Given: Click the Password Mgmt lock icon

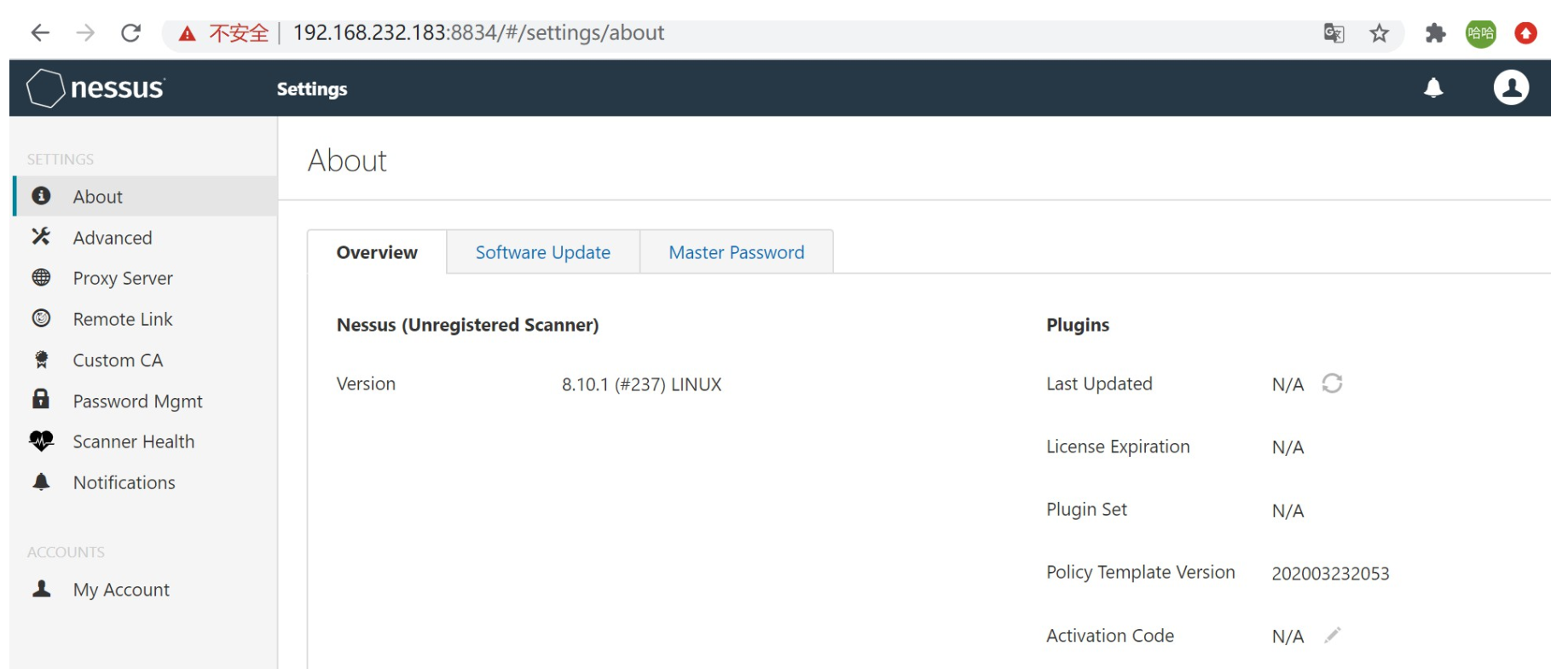Looking at the screenshot, I should coord(41,399).
